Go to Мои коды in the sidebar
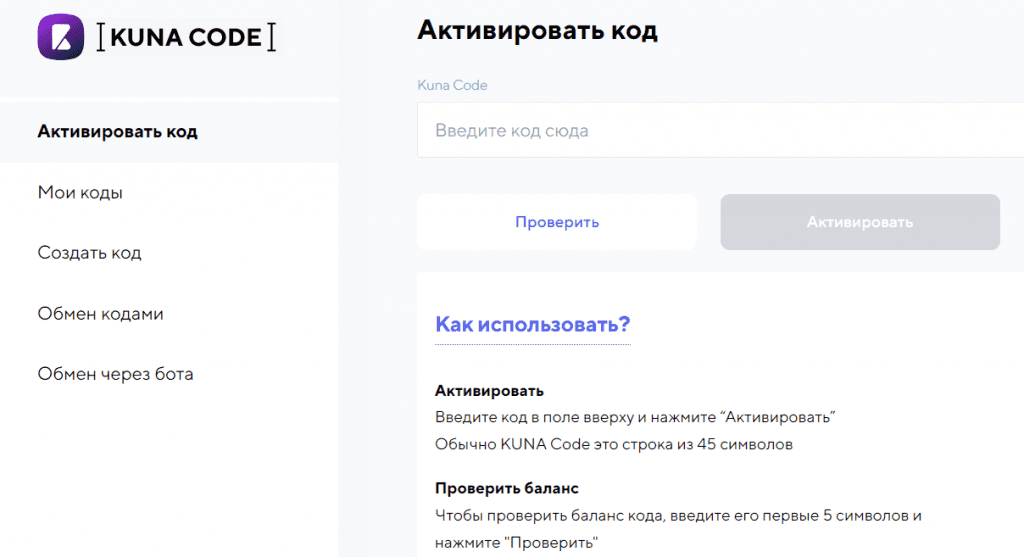This screenshot has height=557, width=1024. (80, 193)
